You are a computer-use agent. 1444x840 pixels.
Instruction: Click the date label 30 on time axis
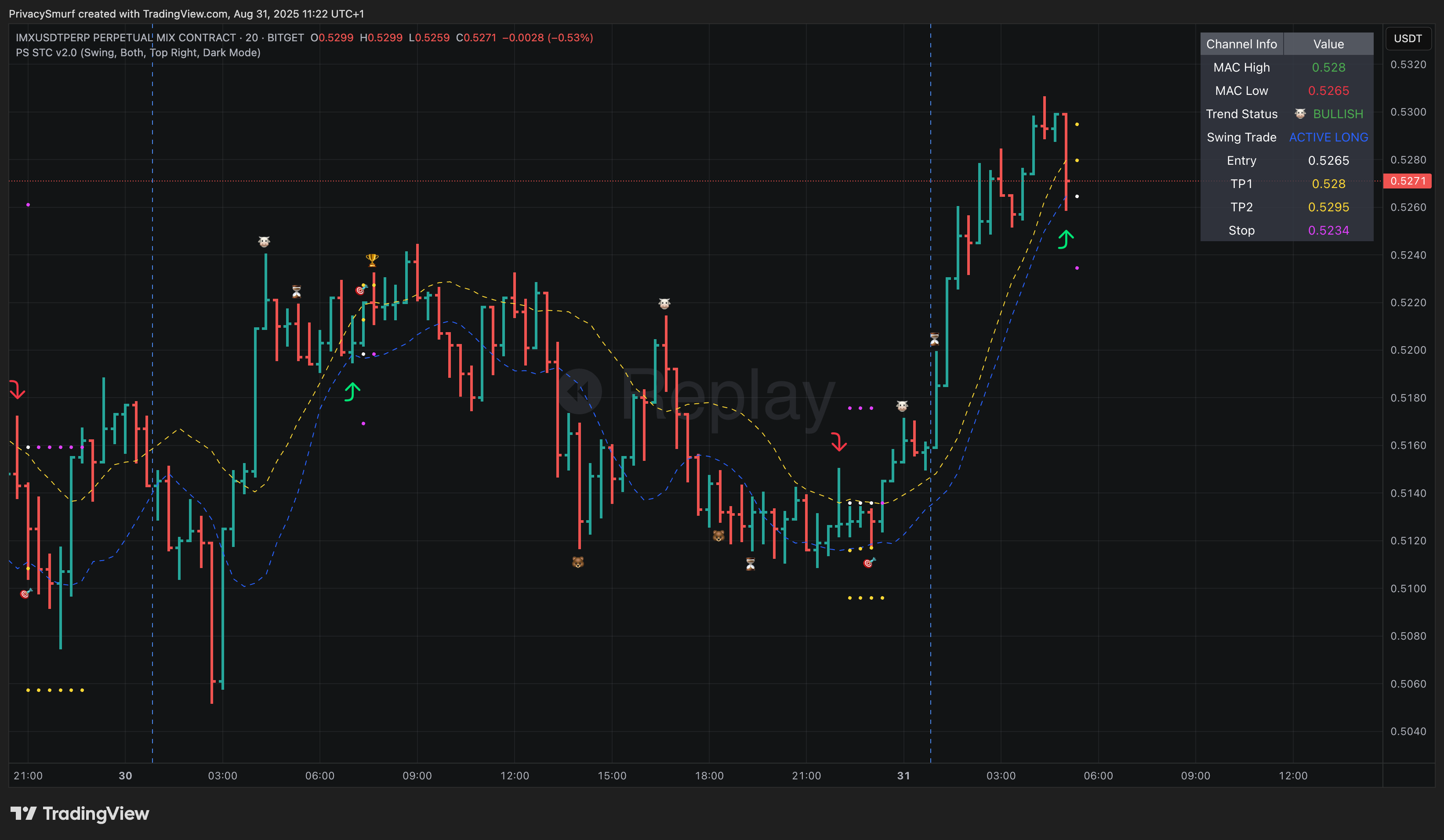pyautogui.click(x=125, y=775)
